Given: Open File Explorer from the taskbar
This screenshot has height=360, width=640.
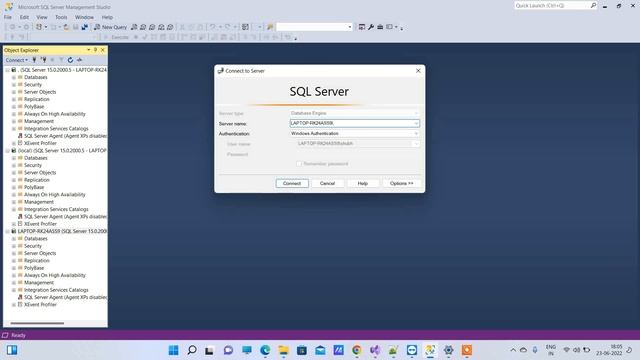Looking at the screenshot, I should click(x=283, y=350).
